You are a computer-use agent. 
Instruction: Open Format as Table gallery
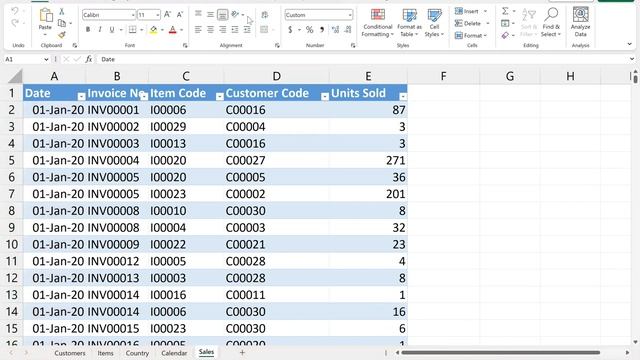(409, 22)
